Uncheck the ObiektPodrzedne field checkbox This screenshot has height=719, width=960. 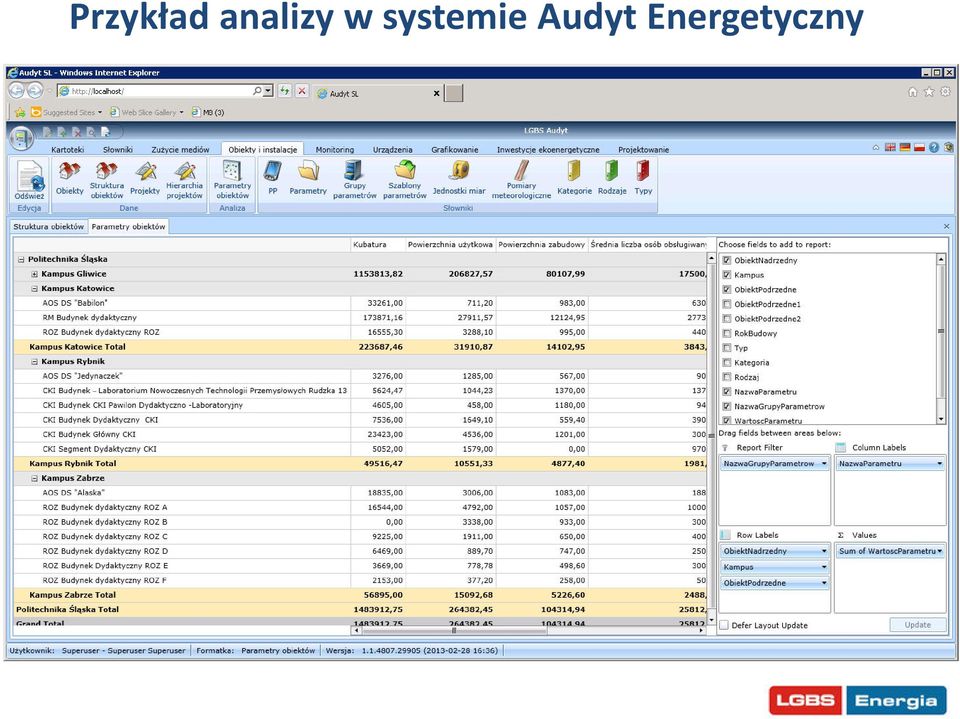(727, 289)
